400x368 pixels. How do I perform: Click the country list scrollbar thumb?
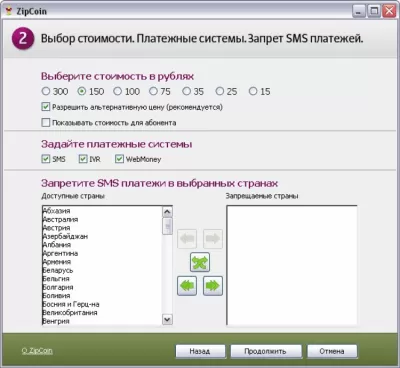[167, 226]
